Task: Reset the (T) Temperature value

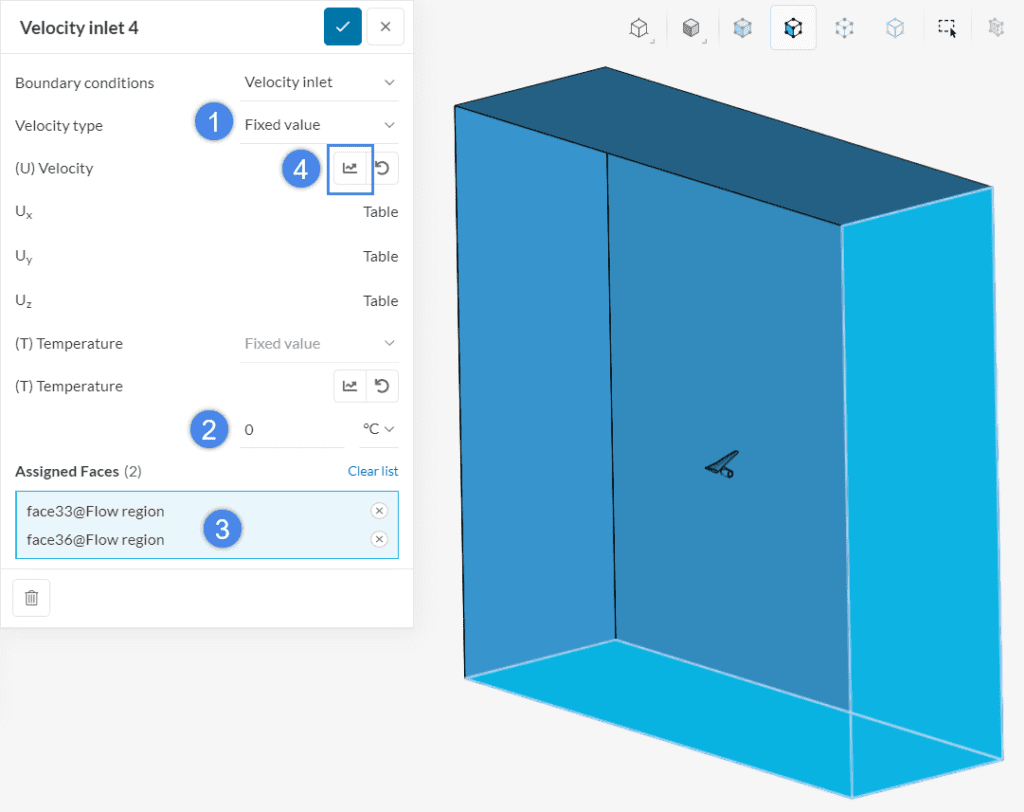Action: tap(382, 386)
